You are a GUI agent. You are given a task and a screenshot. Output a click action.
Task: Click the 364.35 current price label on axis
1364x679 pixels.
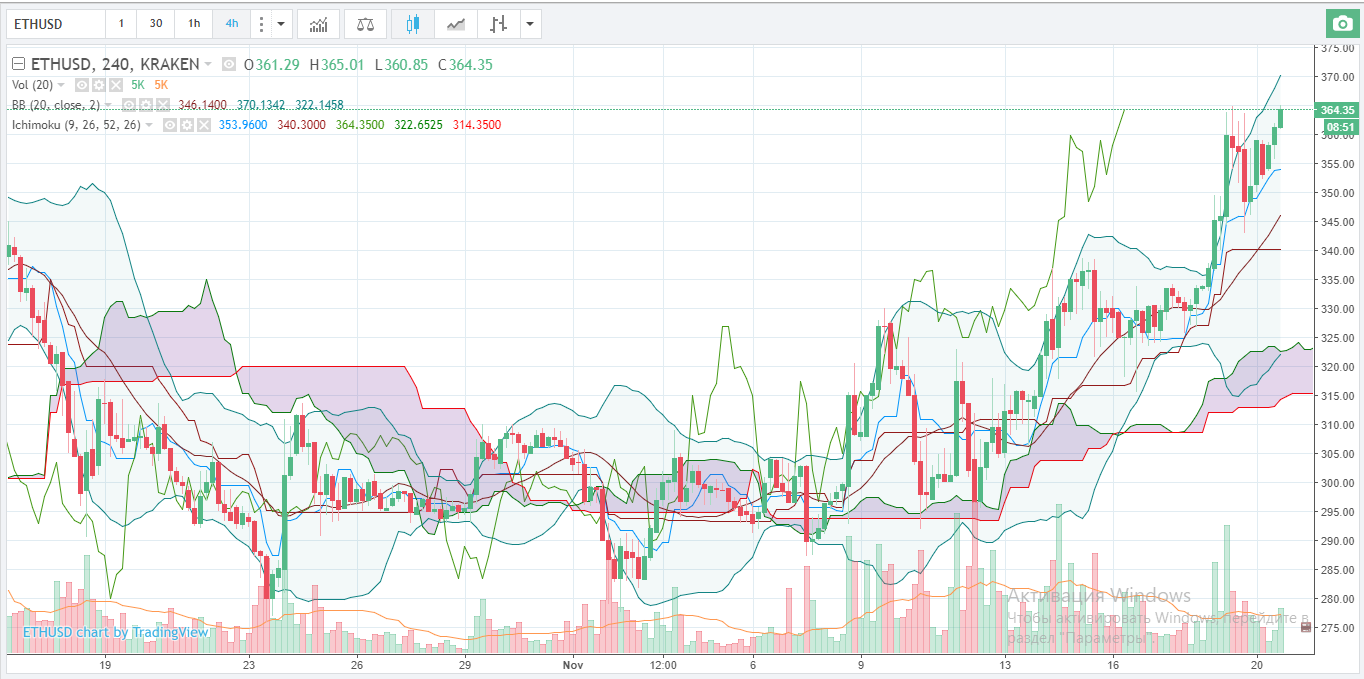click(x=1337, y=110)
